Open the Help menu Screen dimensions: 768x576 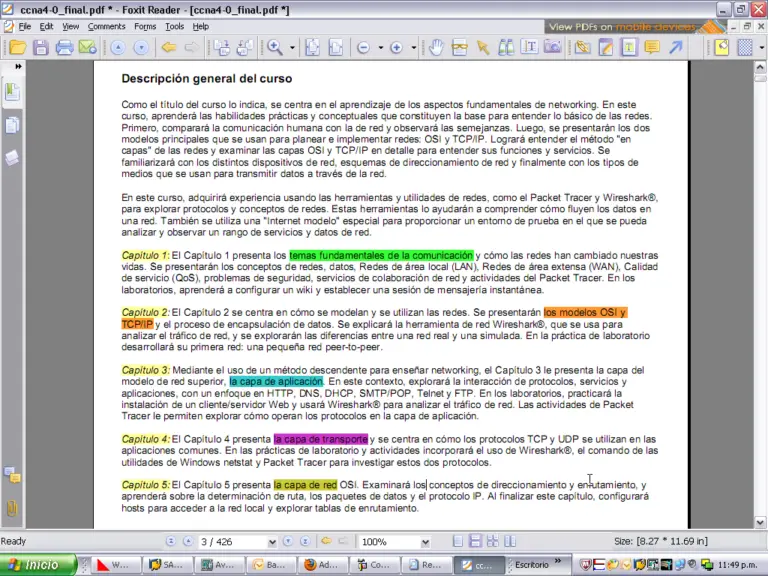(x=200, y=26)
